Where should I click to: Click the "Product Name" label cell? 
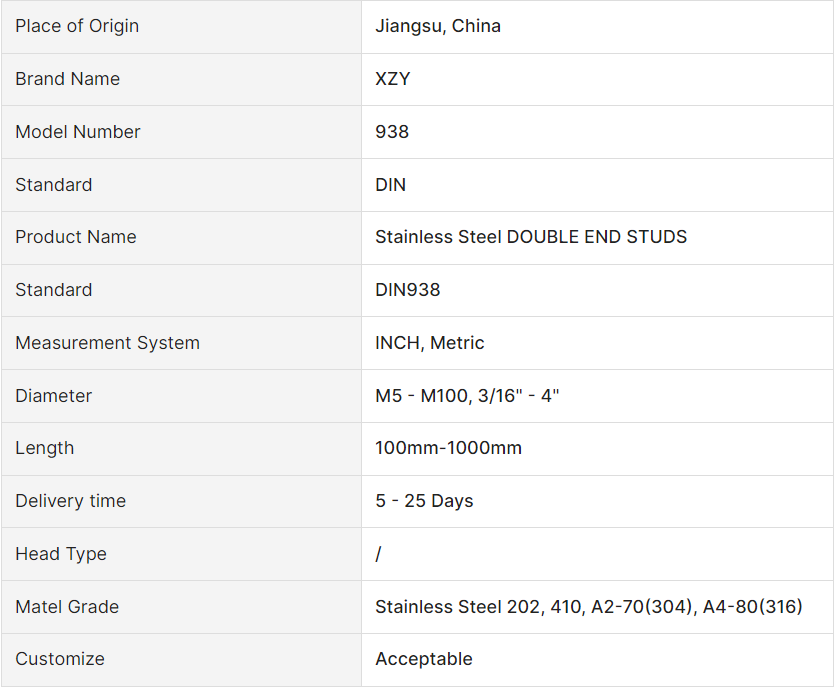point(75,237)
